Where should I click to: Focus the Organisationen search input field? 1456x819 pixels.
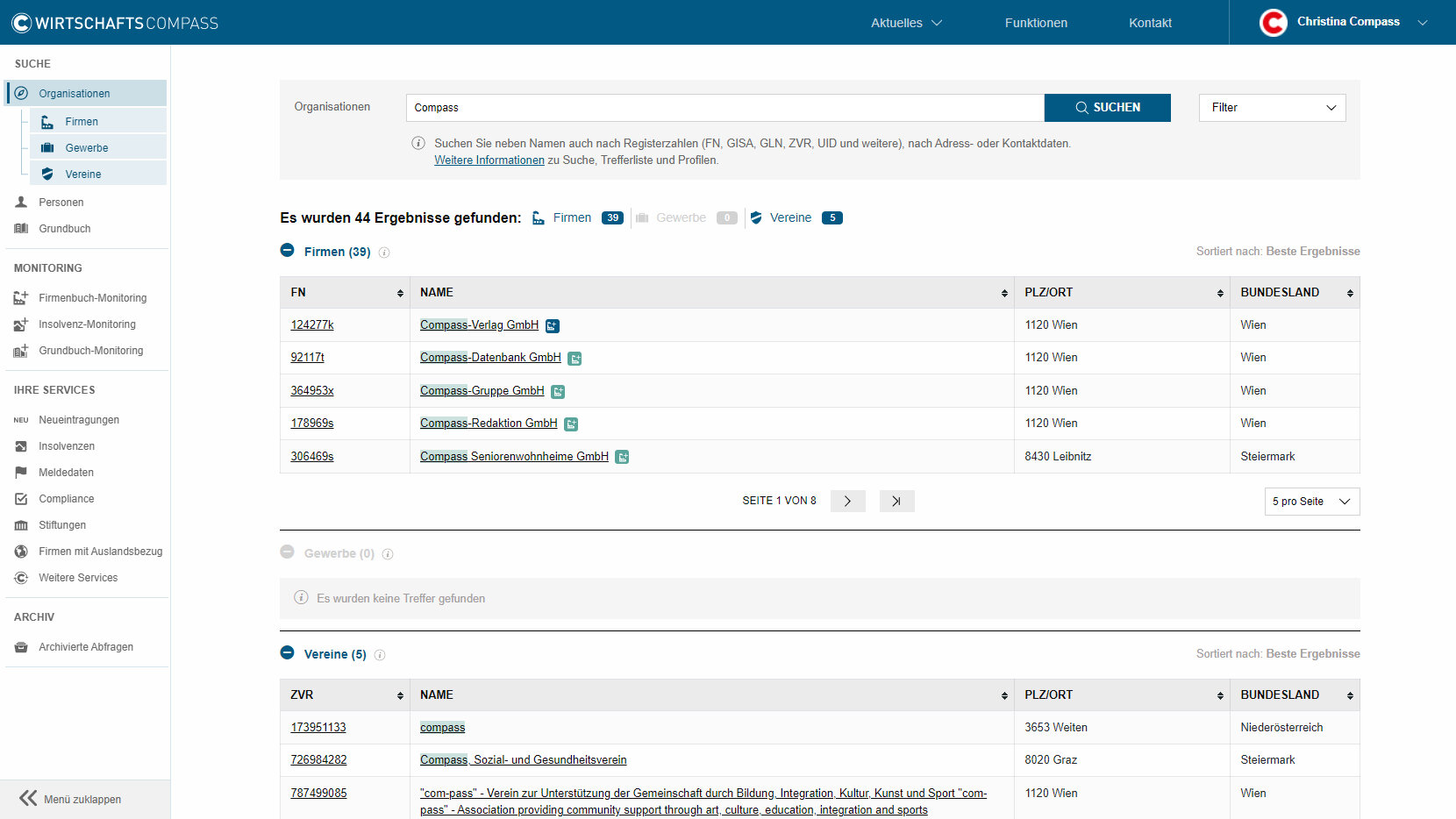tap(724, 108)
